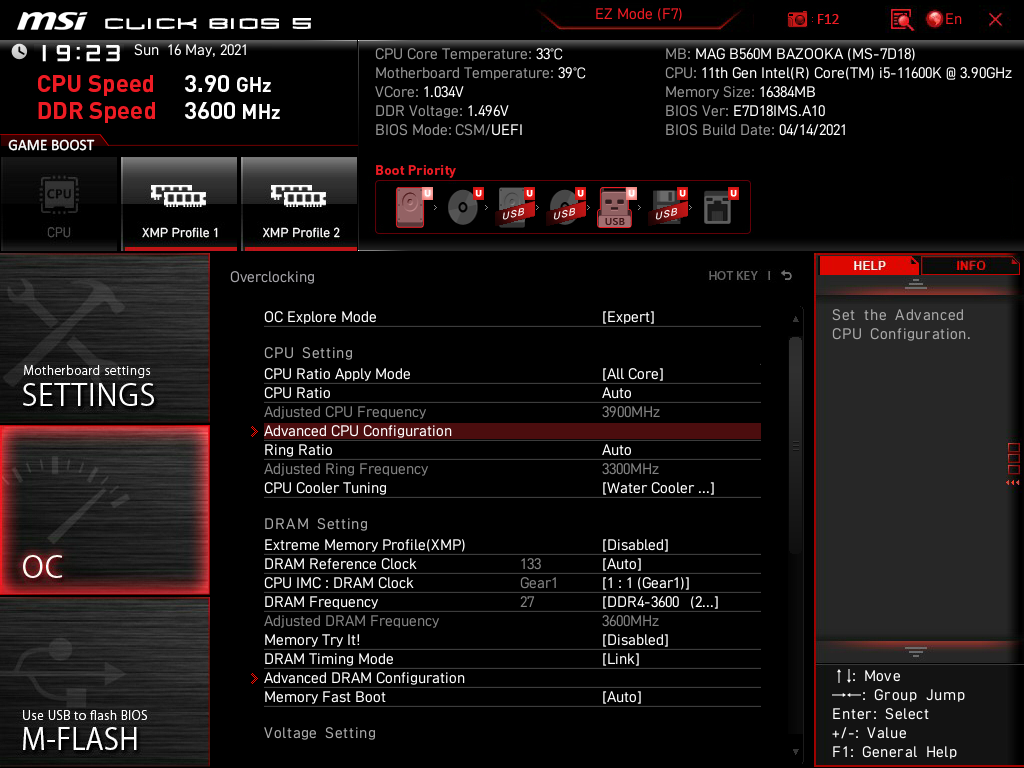1024x768 pixels.
Task: Click the USB key boot device icon
Action: pos(615,208)
